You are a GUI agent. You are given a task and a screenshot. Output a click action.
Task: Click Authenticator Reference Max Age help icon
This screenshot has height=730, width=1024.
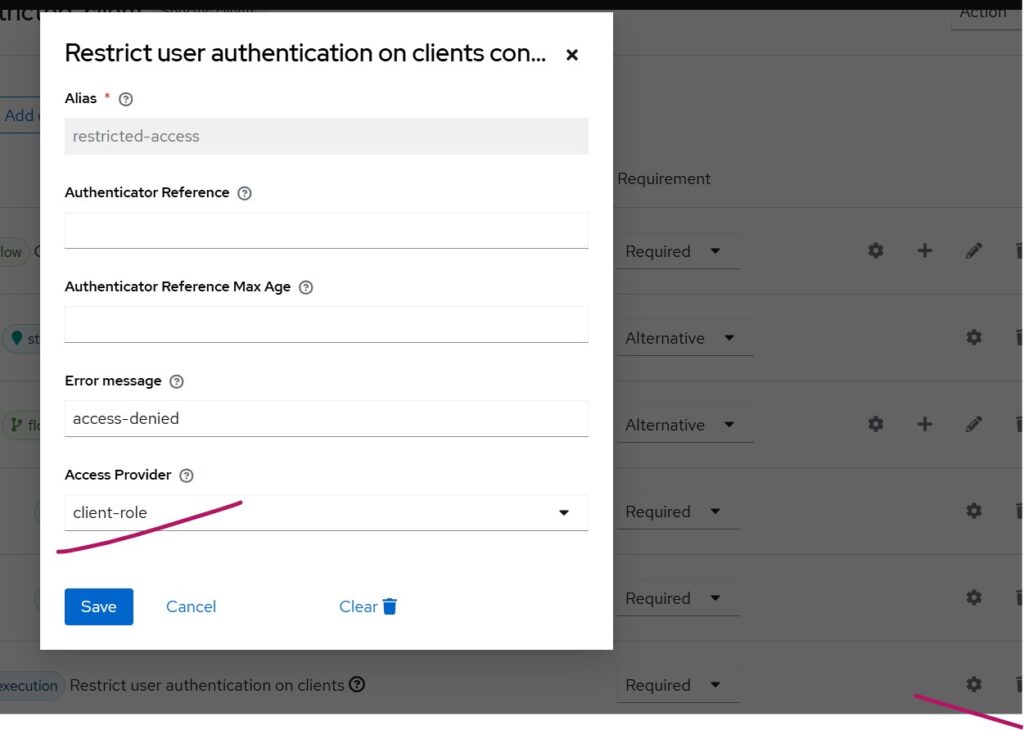306,287
